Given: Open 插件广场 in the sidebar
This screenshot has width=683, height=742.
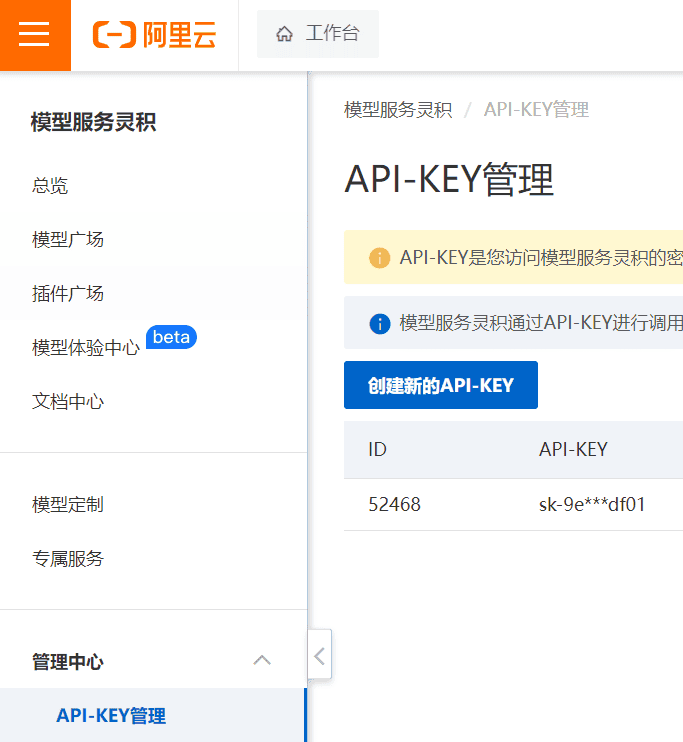Looking at the screenshot, I should click(x=68, y=293).
